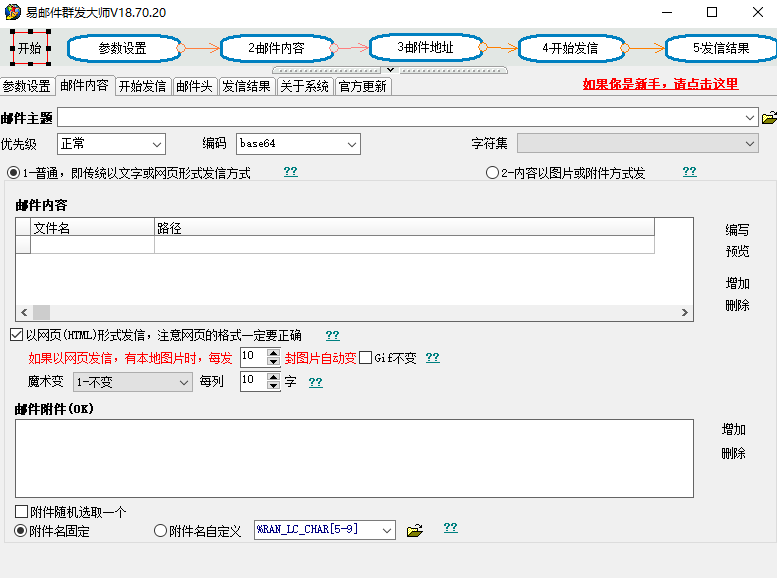
Task: Click the 3邮件地址 workflow bubble
Action: tap(425, 47)
